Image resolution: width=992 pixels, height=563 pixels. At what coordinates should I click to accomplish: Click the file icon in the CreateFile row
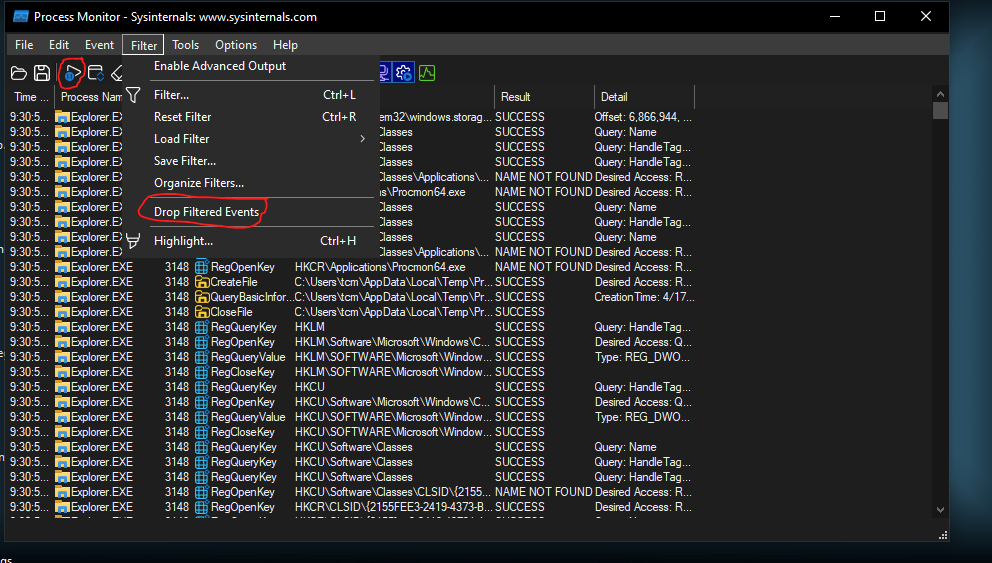(202, 282)
